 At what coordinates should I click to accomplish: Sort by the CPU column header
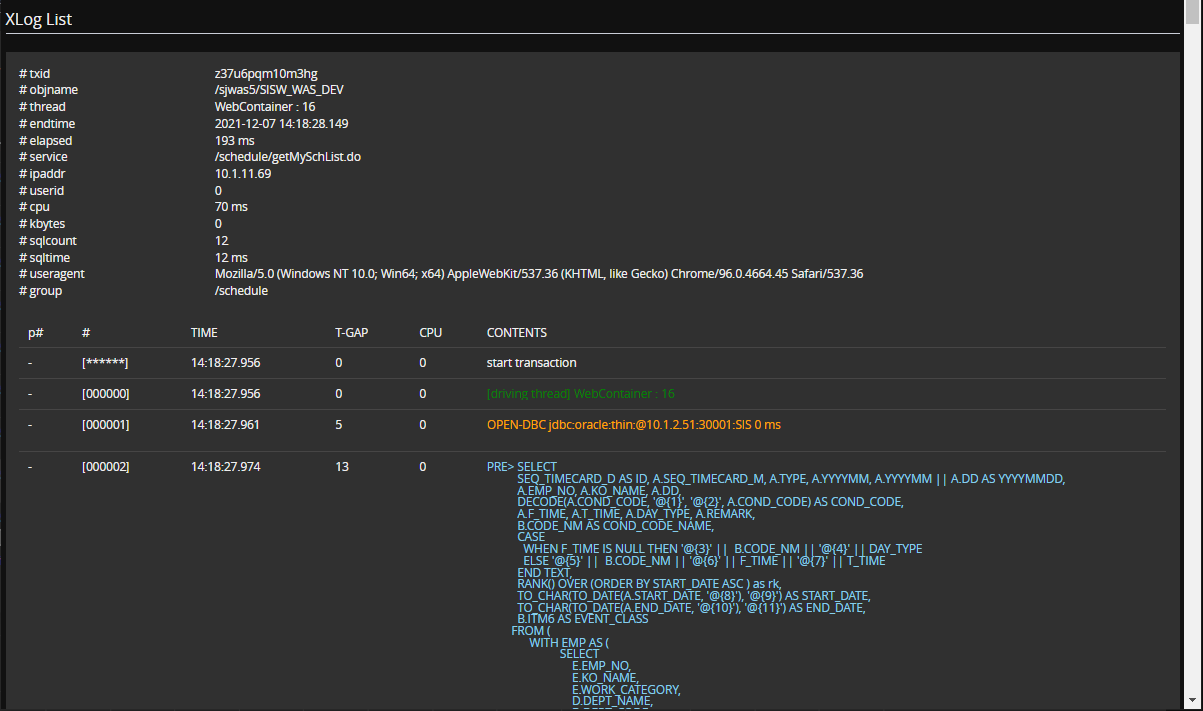tap(430, 332)
